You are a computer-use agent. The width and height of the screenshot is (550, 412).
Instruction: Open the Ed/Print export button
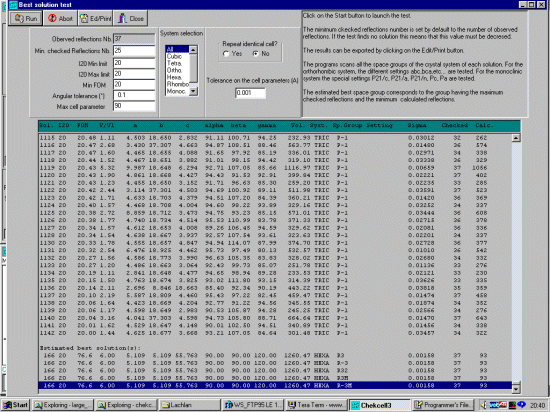pyautogui.click(x=95, y=18)
